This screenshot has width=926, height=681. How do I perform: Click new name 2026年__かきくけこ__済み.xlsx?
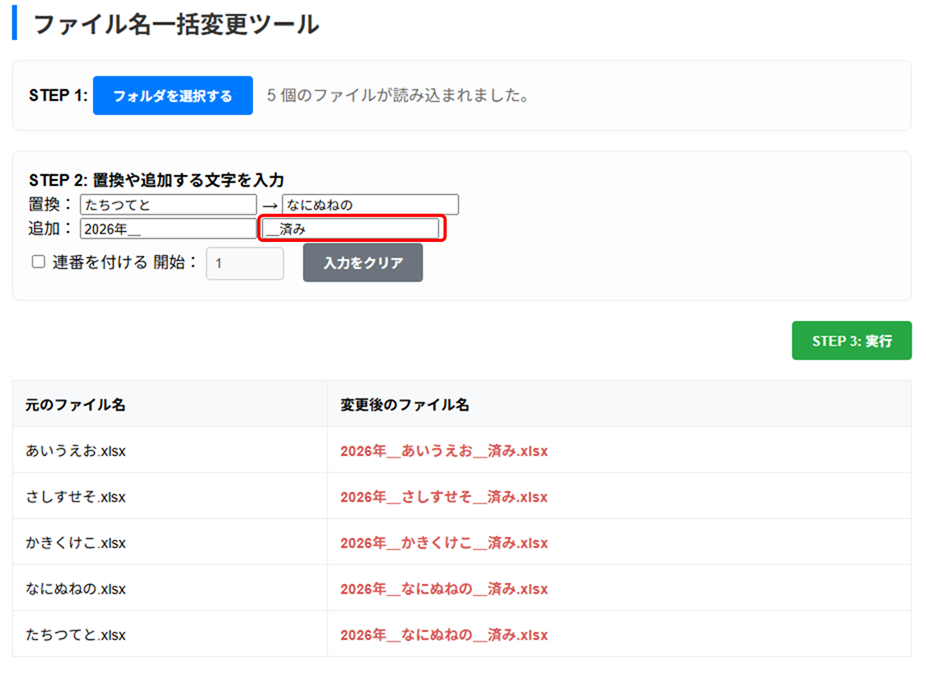444,543
